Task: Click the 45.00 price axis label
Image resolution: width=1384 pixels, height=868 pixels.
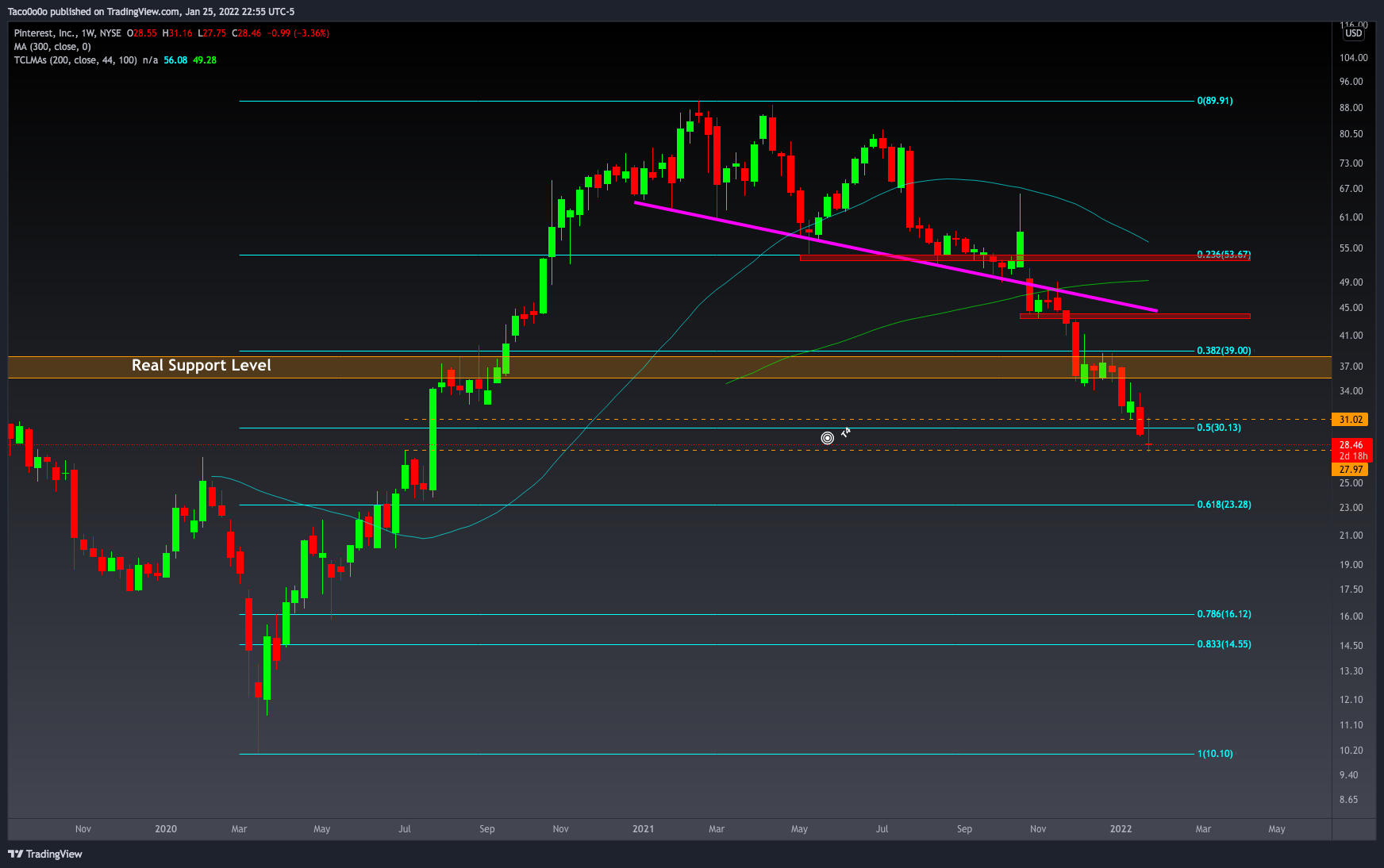Action: 1351,308
